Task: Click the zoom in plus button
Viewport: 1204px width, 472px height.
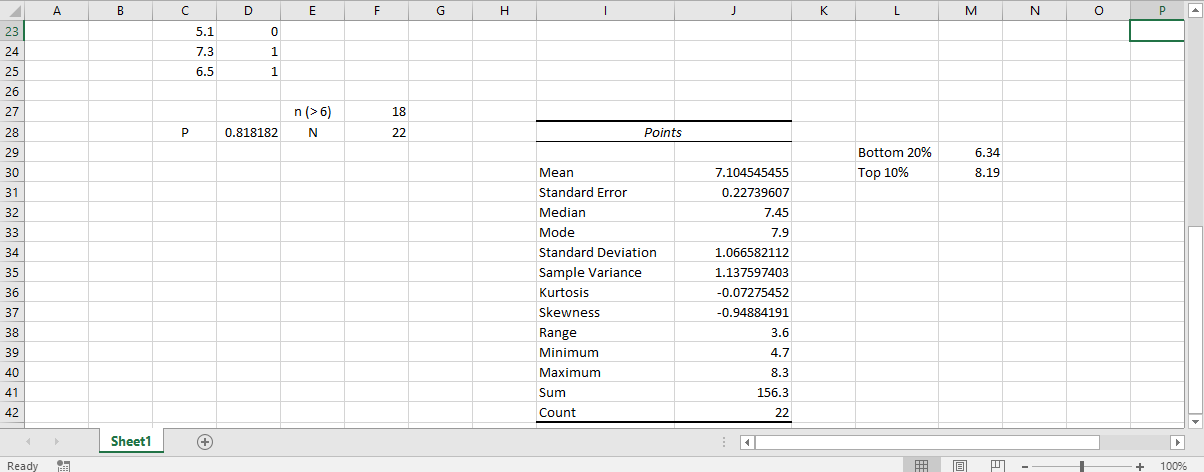Action: click(1140, 466)
